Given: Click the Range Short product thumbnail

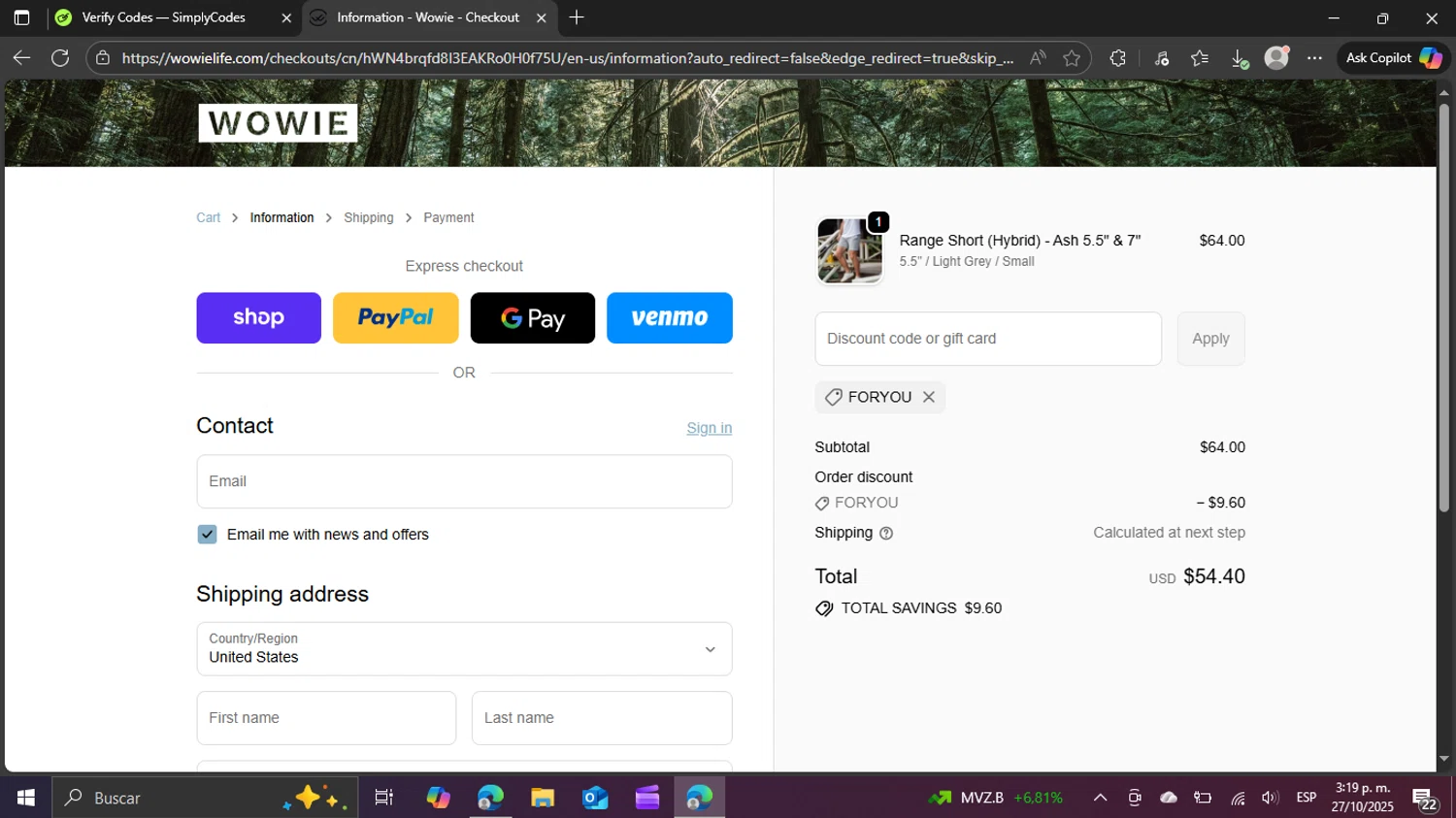Looking at the screenshot, I should 849,250.
